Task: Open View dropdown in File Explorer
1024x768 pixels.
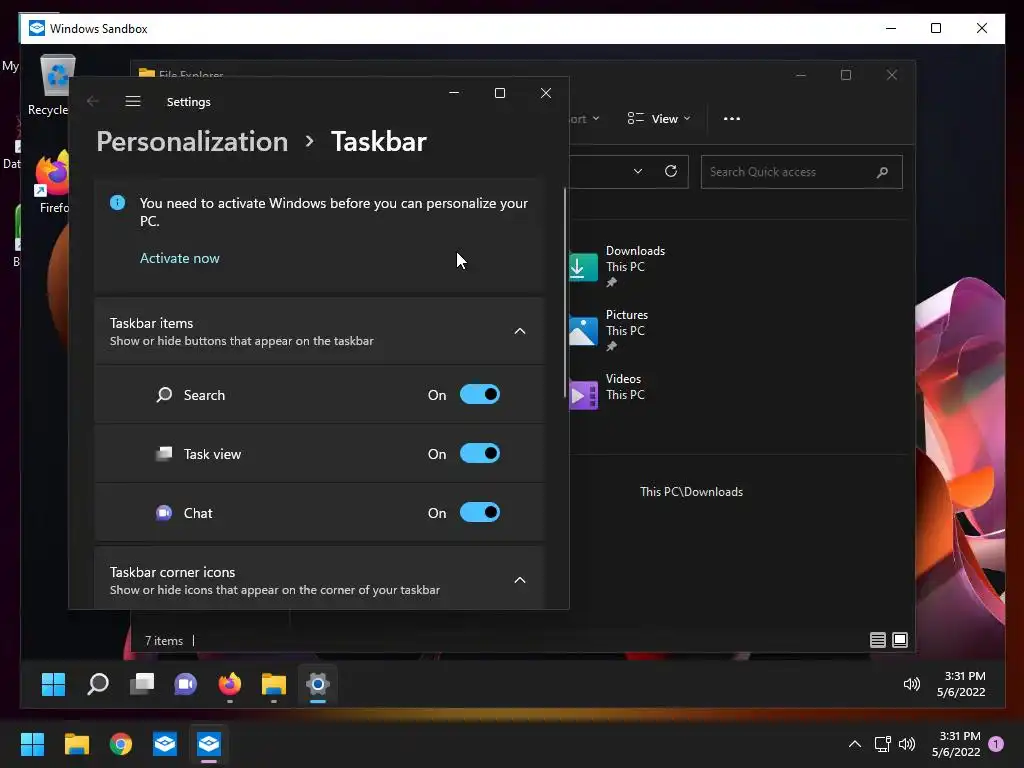Action: [x=658, y=119]
